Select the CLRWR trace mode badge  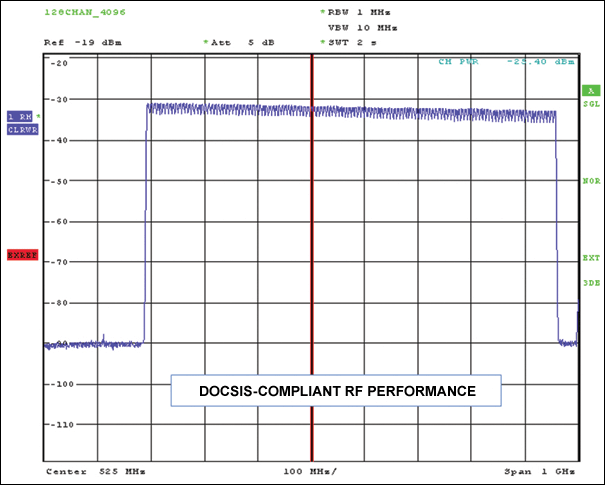22,129
